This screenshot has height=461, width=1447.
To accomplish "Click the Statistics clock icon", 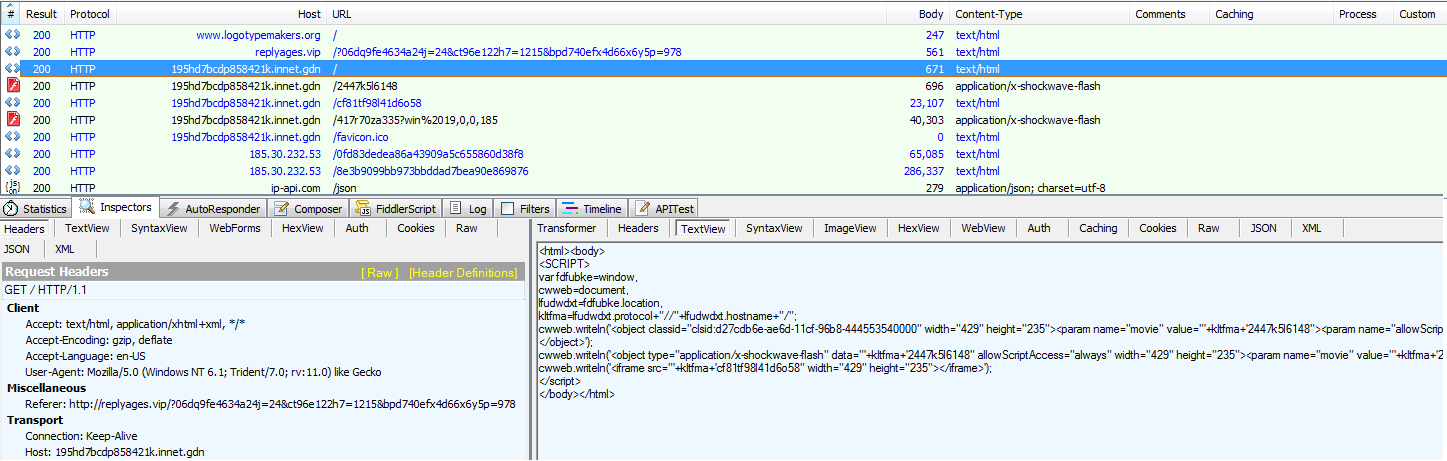I will [12, 209].
